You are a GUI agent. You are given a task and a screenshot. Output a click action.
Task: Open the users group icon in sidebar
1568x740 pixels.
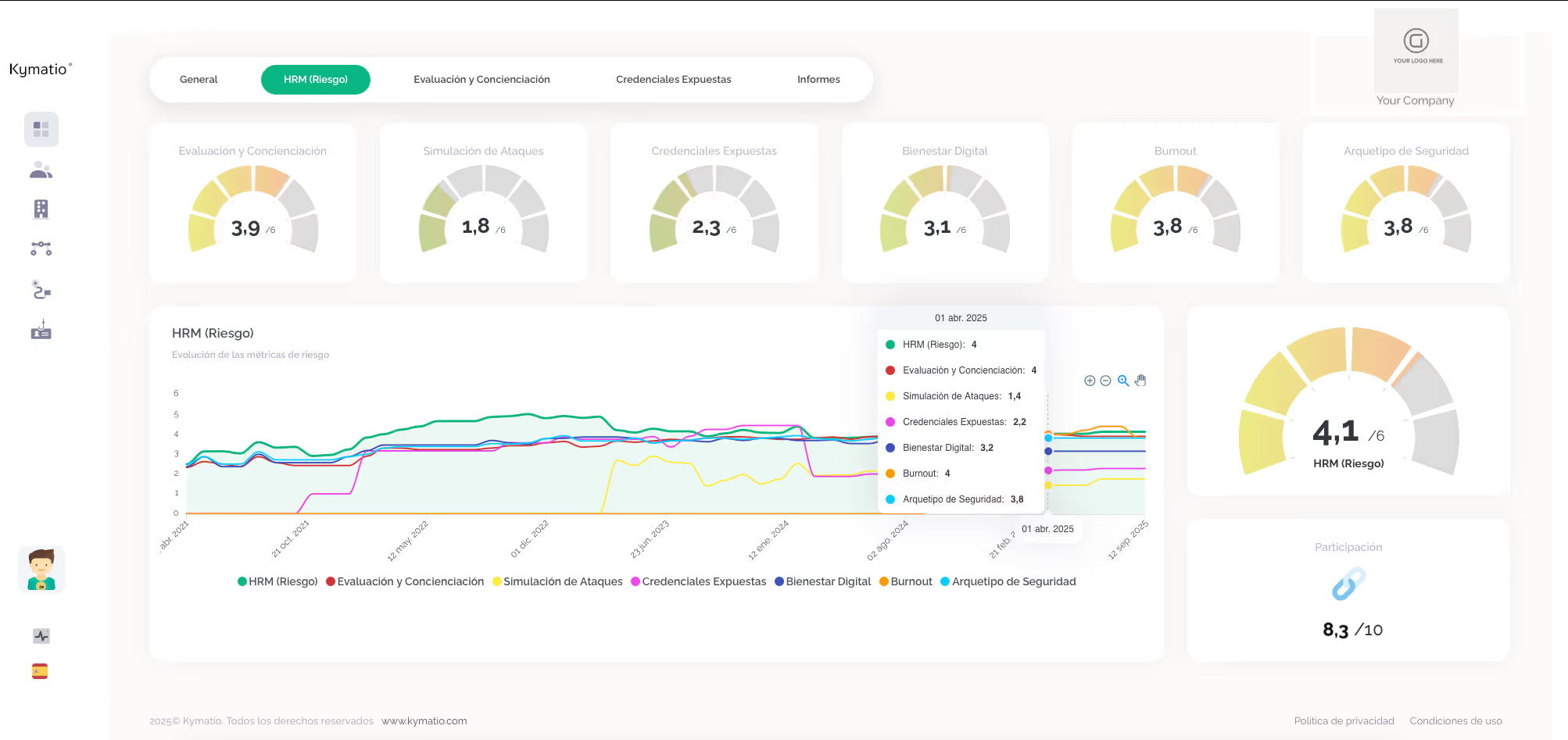(41, 170)
